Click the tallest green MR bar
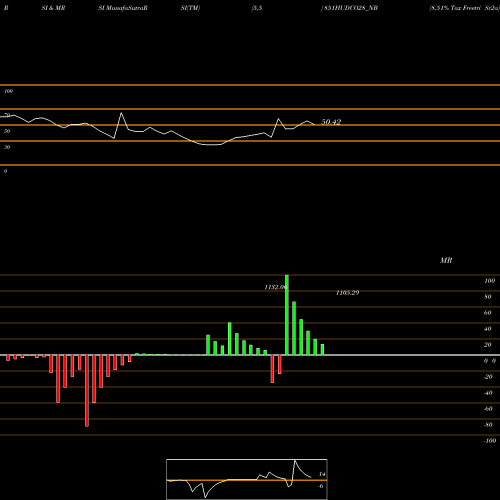This screenshot has height=500, width=500. (287, 315)
